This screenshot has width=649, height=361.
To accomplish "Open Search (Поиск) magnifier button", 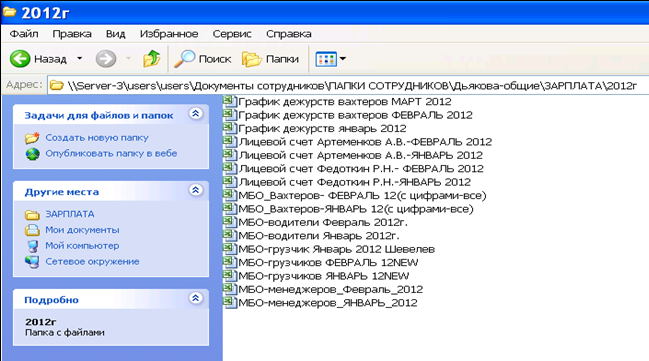I will 202,59.
